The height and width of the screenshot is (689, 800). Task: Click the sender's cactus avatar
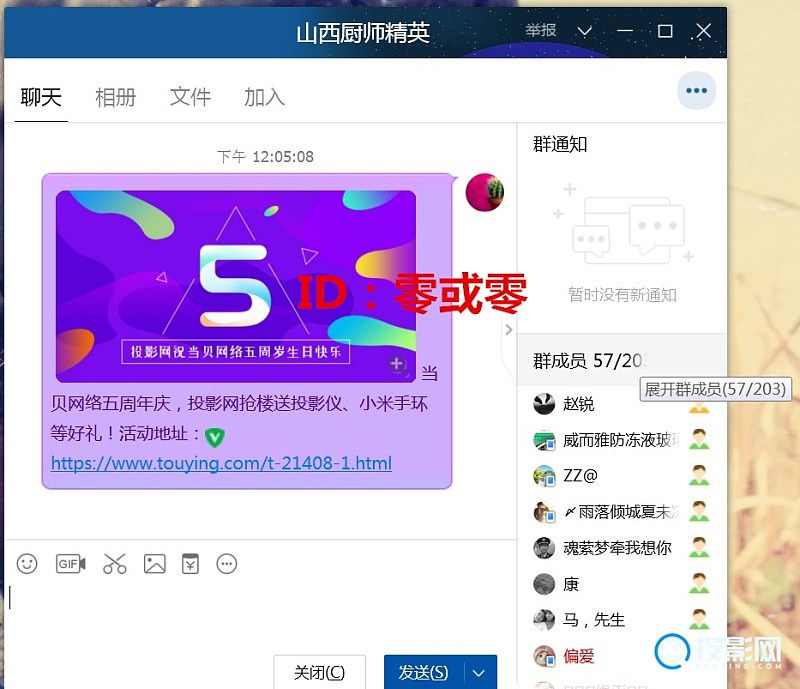pos(485,192)
